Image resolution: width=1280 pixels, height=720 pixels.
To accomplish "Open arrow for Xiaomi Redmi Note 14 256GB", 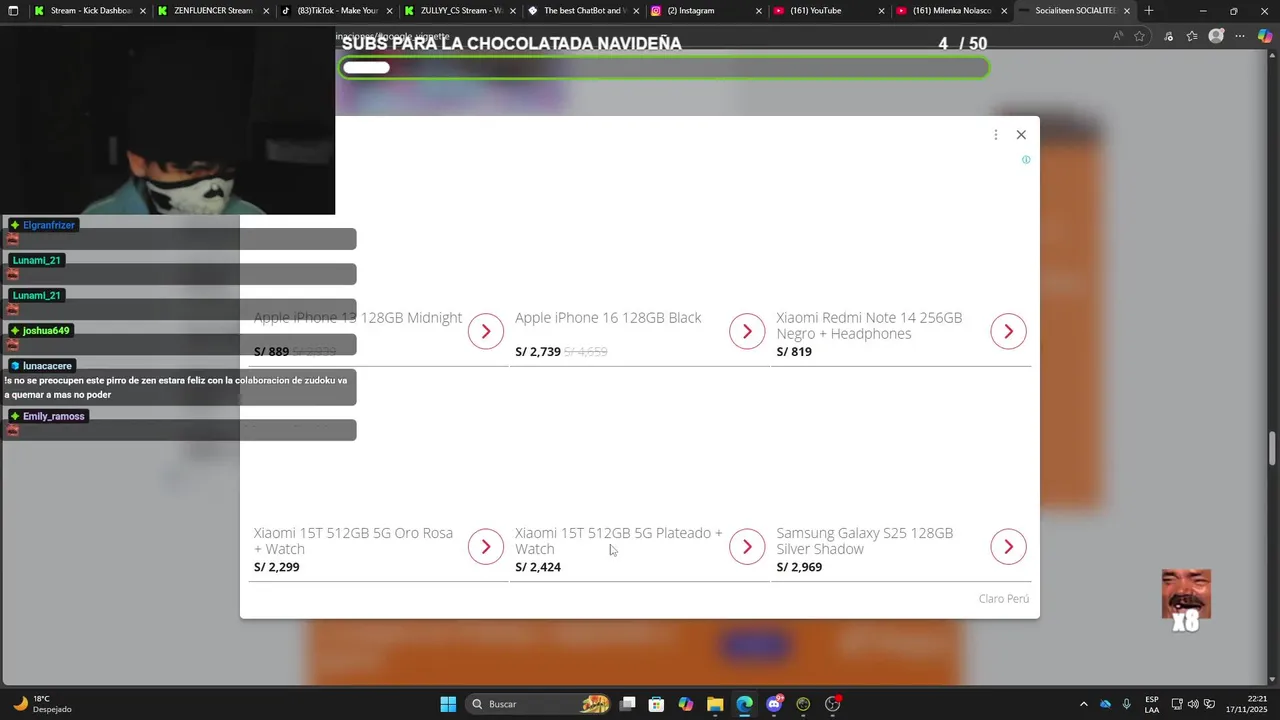I will coord(1008,331).
